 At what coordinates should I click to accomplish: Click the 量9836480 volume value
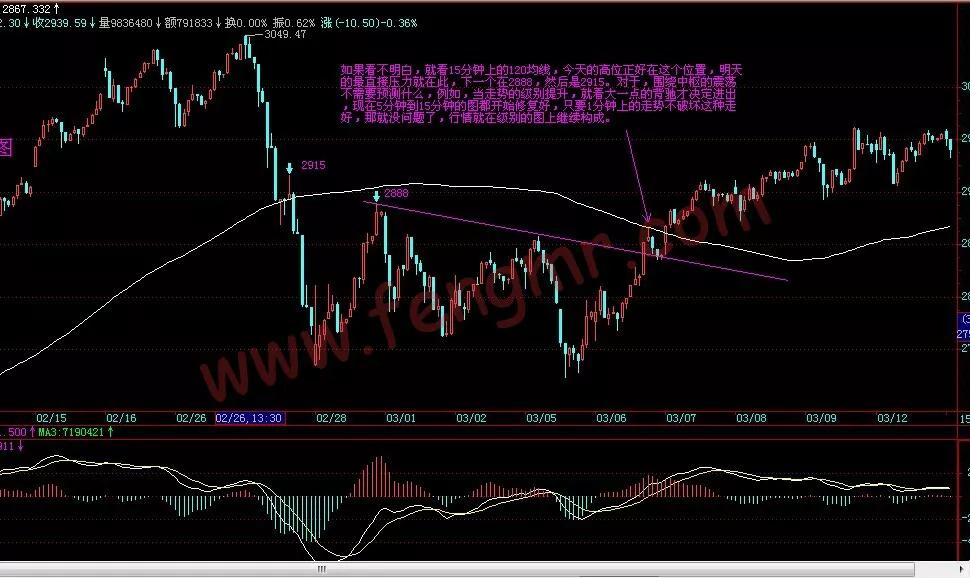(x=126, y=23)
